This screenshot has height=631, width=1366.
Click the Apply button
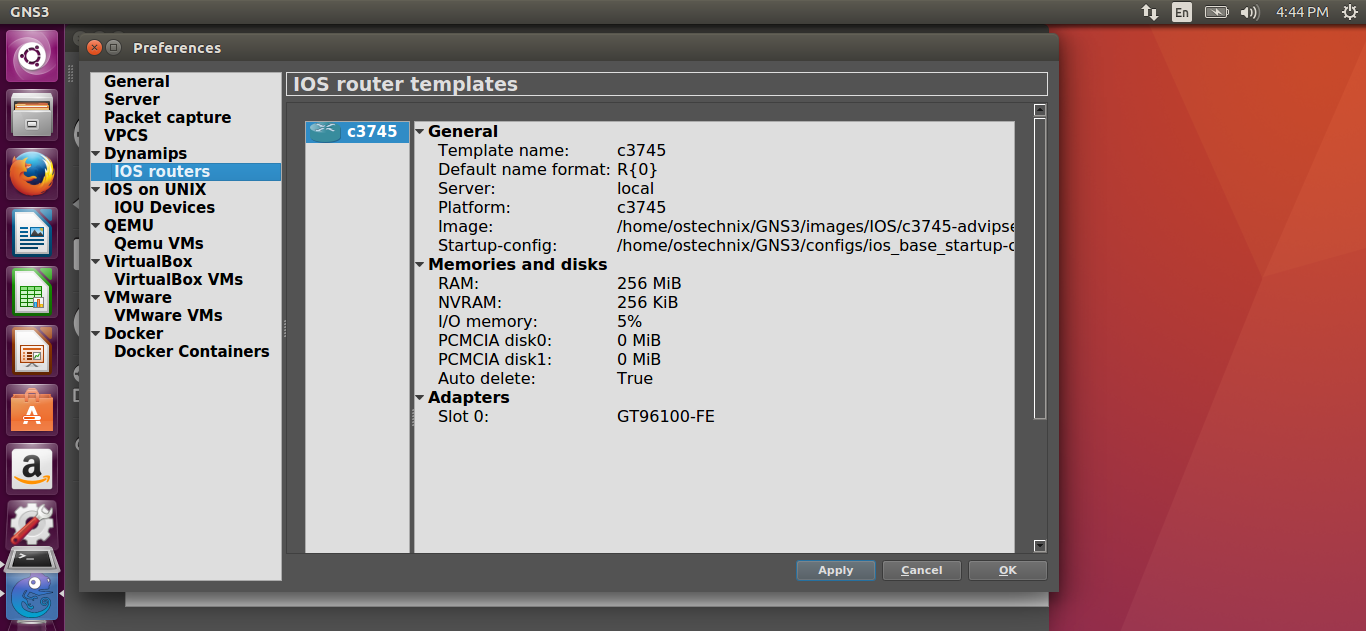(836, 570)
